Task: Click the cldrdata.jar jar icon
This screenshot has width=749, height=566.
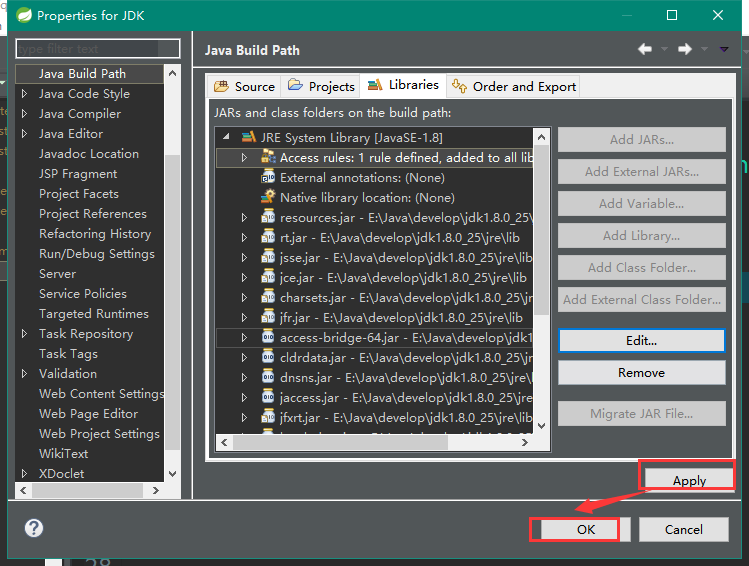Action: [x=268, y=357]
